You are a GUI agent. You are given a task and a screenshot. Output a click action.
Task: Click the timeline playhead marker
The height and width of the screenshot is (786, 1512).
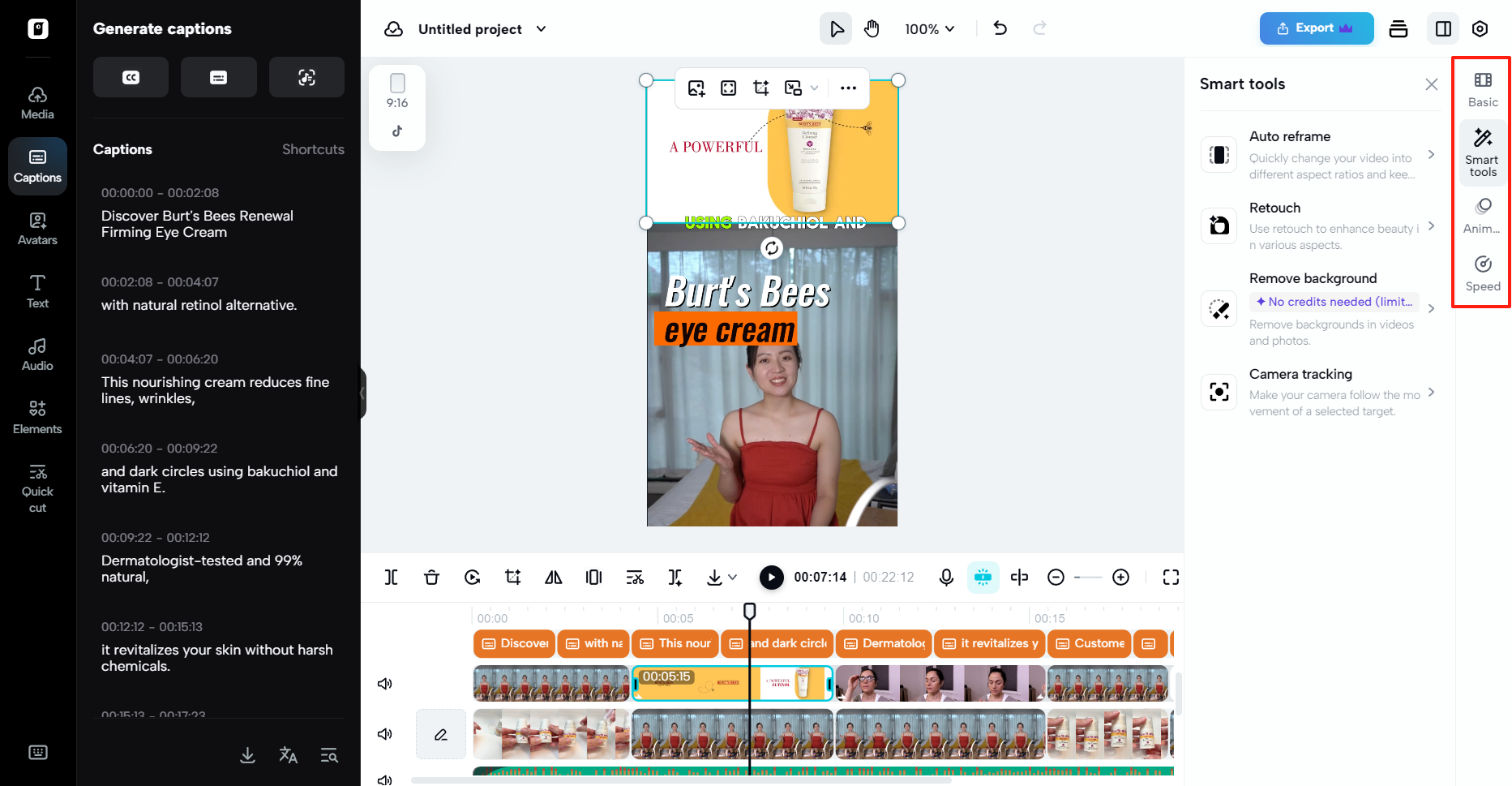[x=750, y=611]
